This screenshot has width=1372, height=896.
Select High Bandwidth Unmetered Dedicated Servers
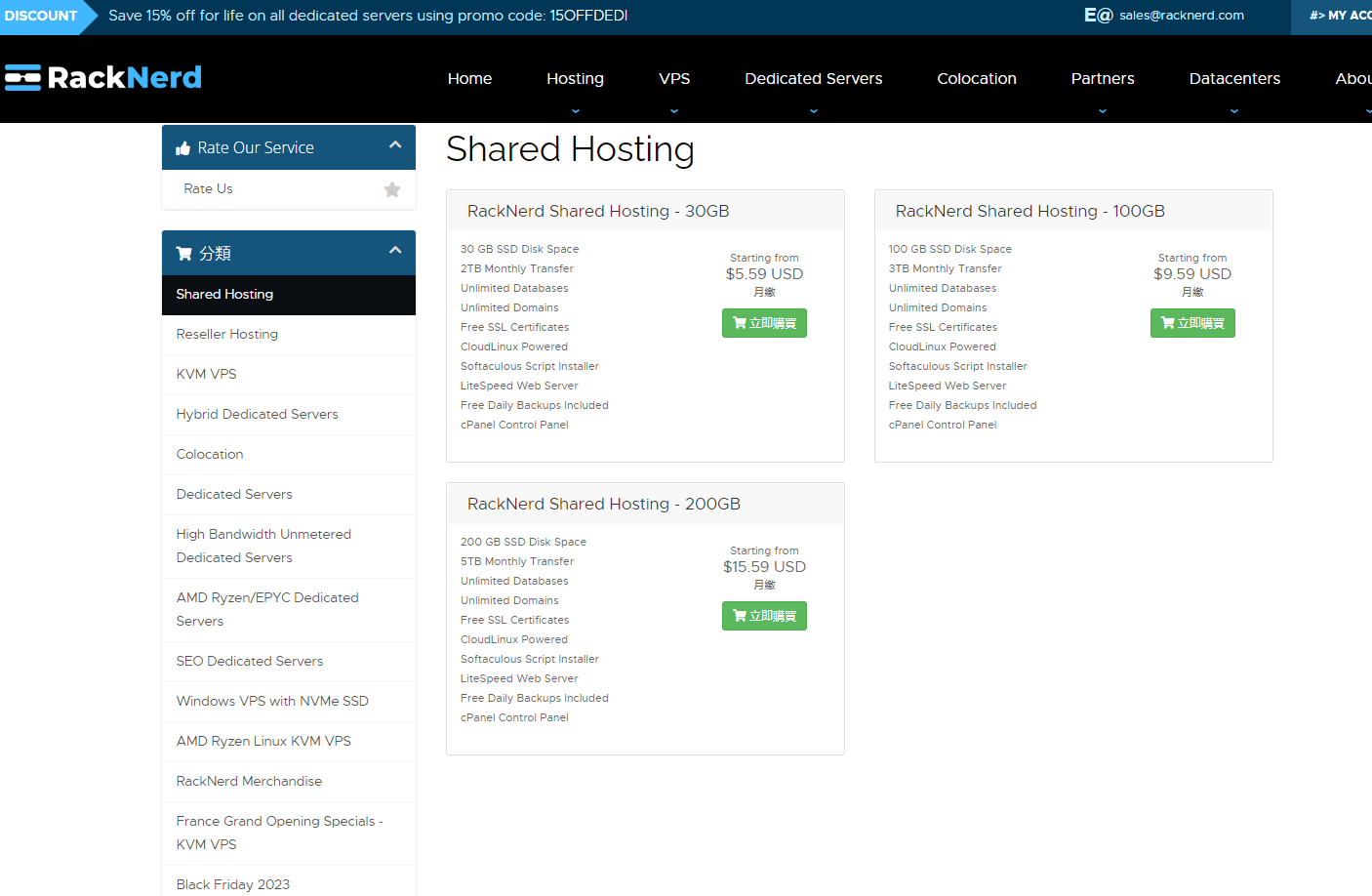289,547
